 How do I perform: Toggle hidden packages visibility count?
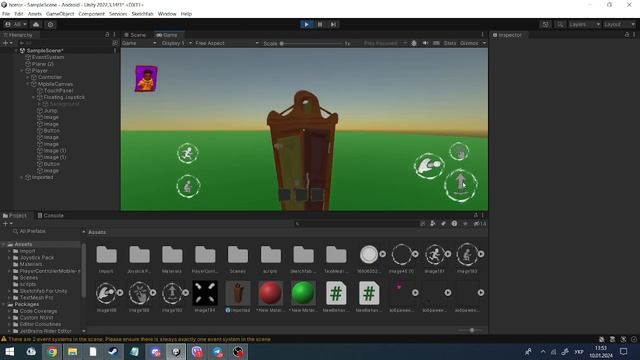click(x=480, y=224)
